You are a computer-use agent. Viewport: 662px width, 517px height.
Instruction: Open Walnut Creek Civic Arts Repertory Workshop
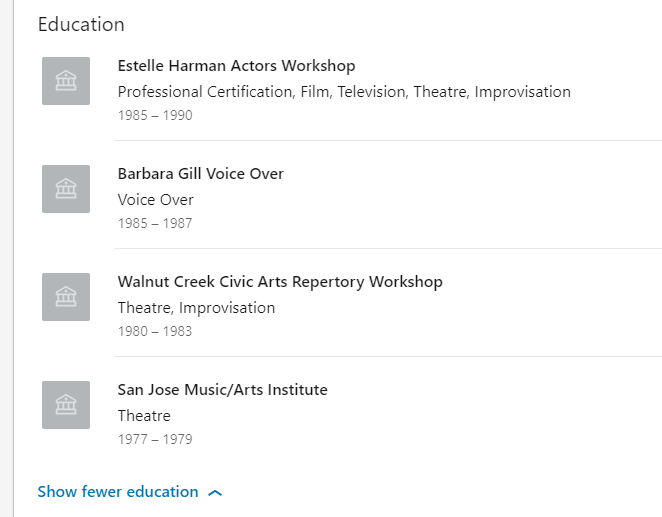point(280,282)
